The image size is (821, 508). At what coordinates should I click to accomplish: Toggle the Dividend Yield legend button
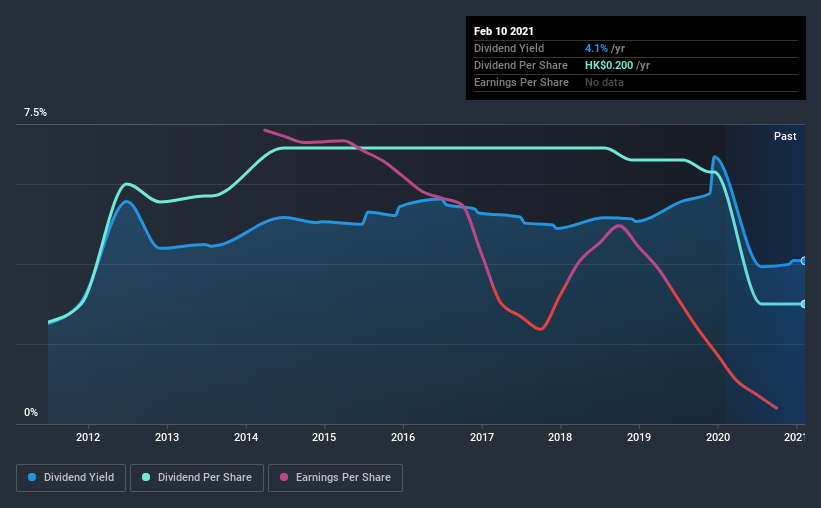coord(71,478)
